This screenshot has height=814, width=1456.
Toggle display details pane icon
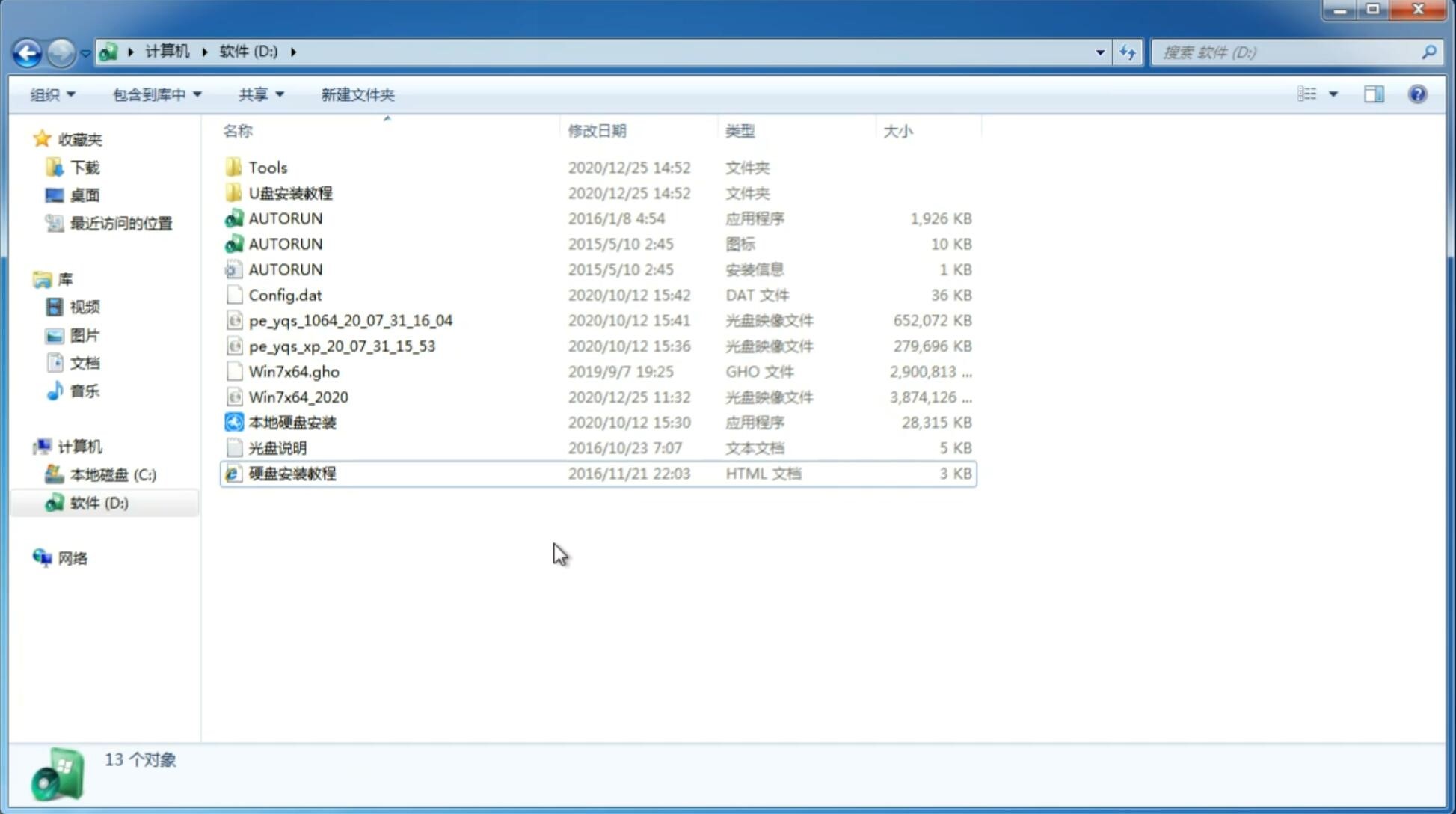1374,93
